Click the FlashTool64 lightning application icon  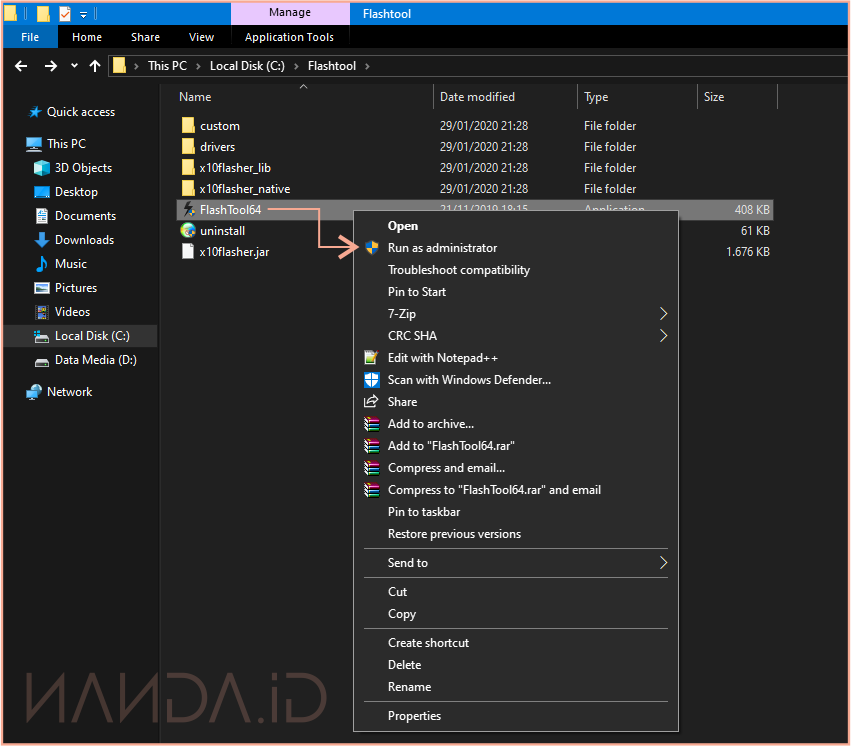(x=188, y=210)
